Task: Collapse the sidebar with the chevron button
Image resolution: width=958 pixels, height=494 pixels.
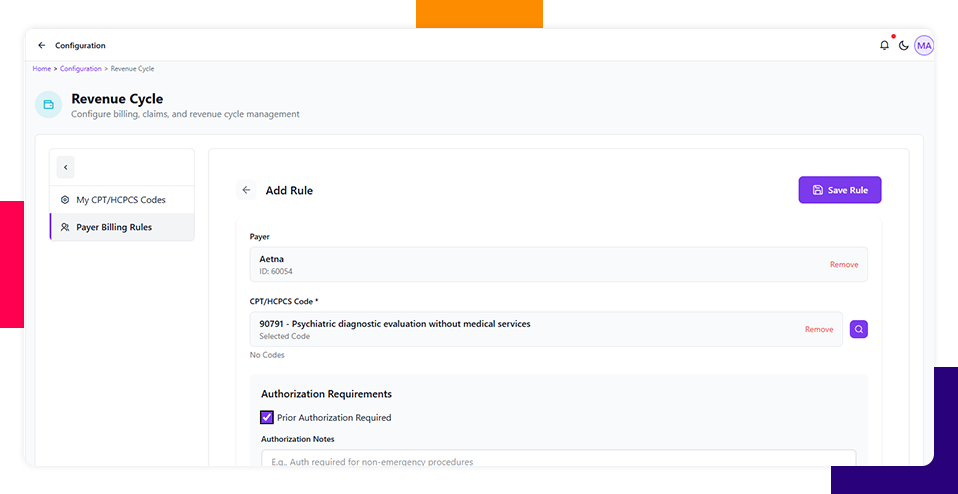Action: (x=65, y=167)
